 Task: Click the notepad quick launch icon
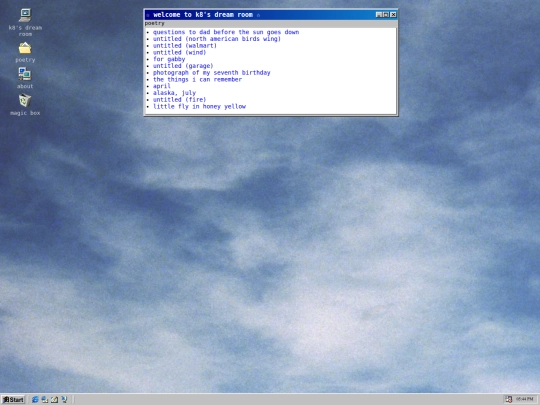[54, 399]
